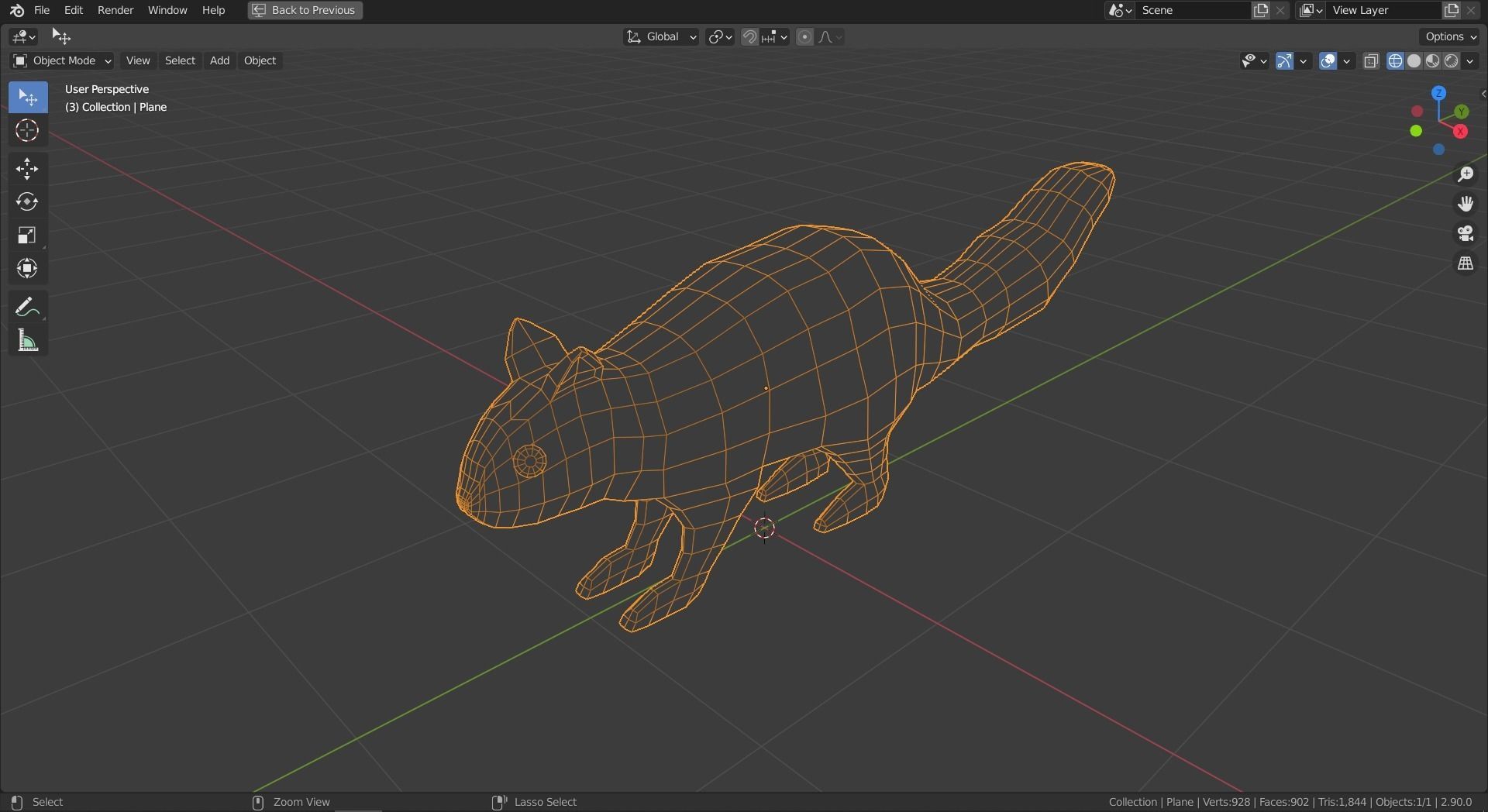Open the snapping options dropdown
The image size is (1488, 812).
coord(775,36)
